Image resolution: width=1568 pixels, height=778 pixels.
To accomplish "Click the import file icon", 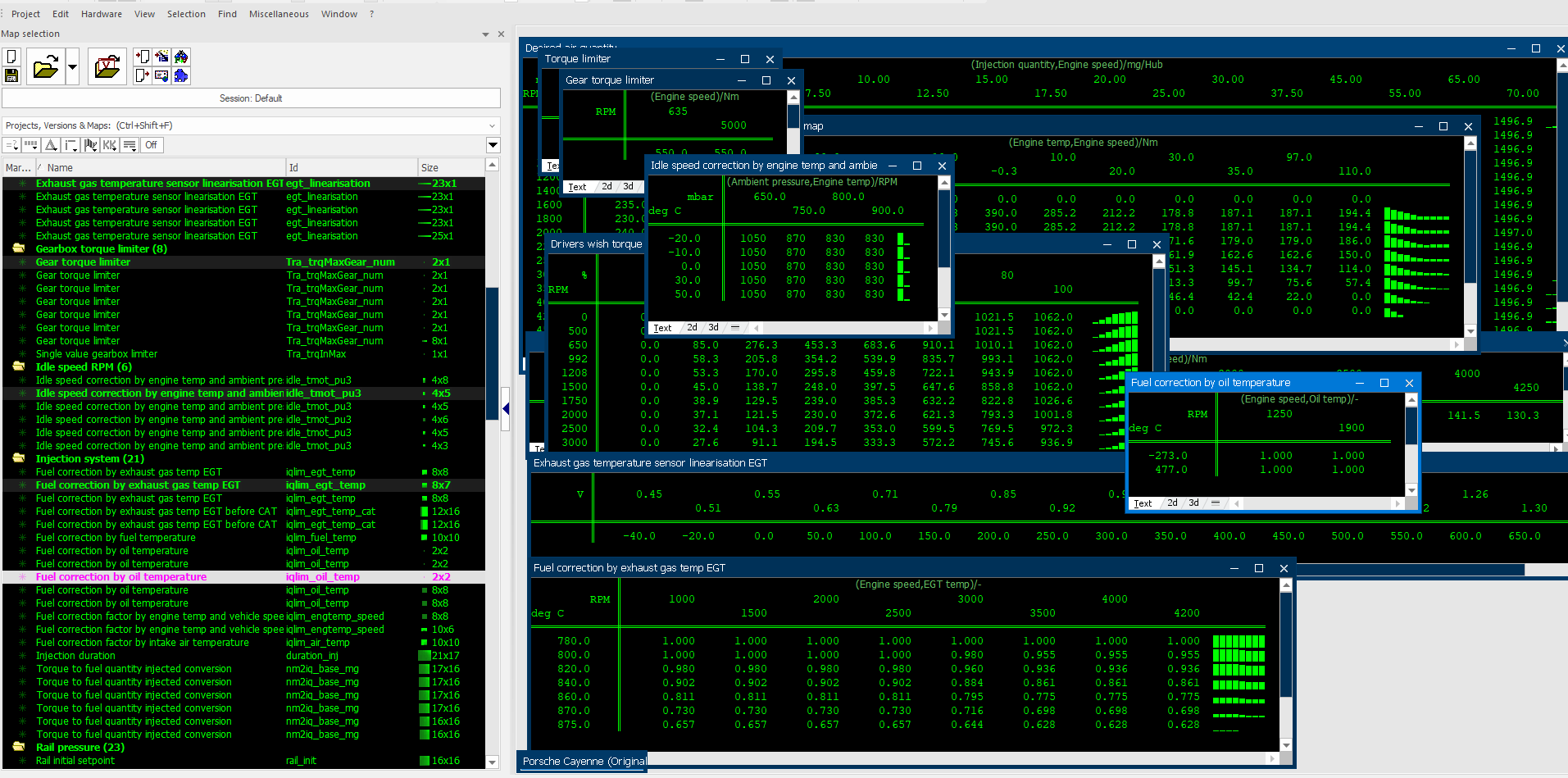I will (x=143, y=57).
